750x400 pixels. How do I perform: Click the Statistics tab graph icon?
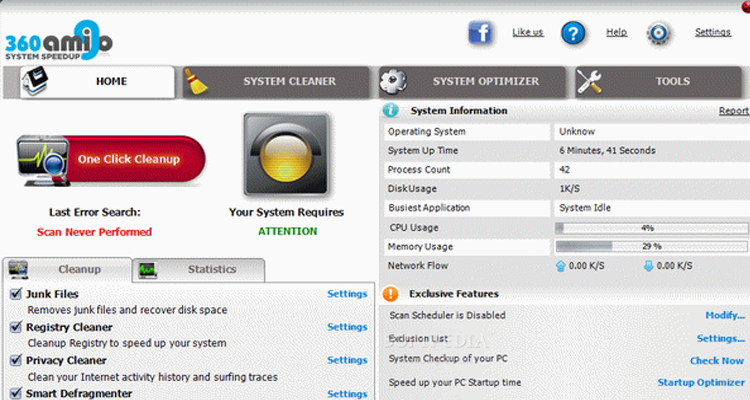(147, 270)
